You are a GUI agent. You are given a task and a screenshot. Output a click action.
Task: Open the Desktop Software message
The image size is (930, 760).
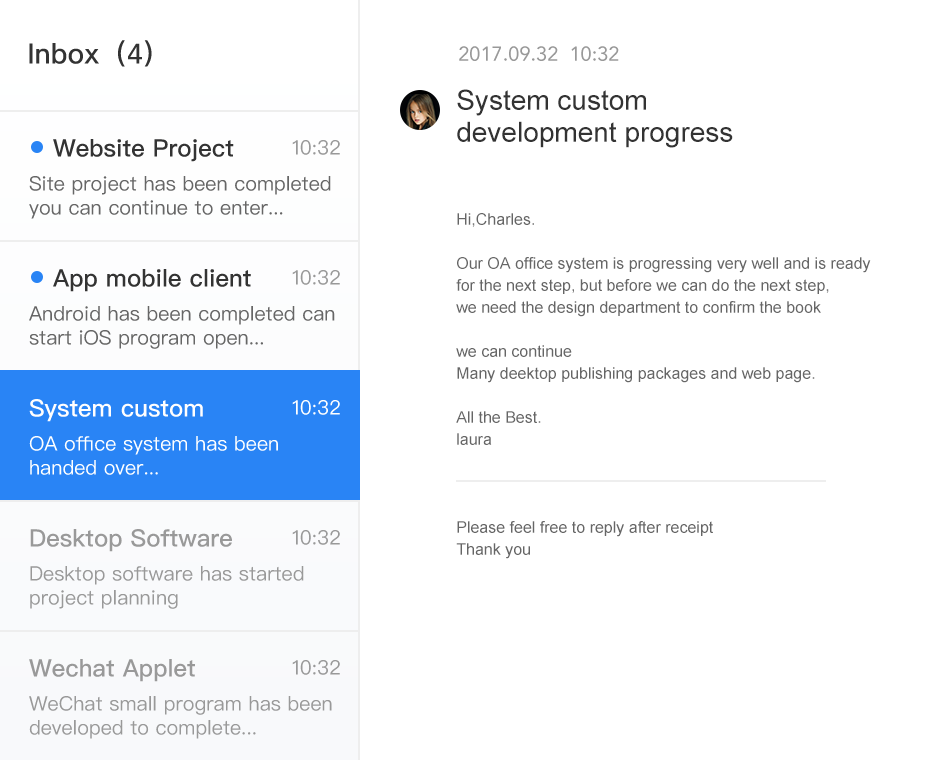tap(130, 539)
